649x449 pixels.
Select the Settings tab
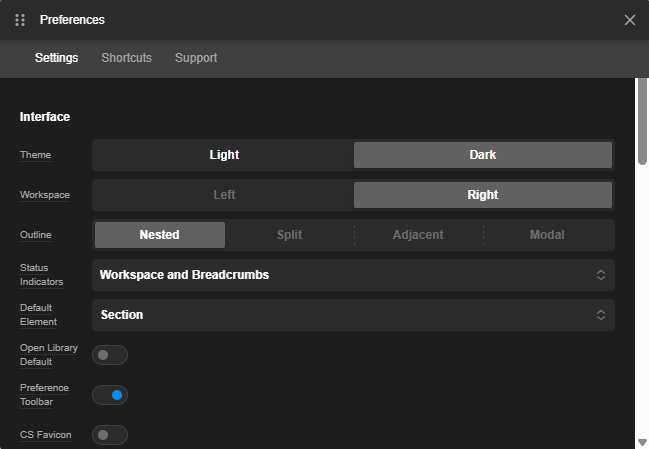point(56,58)
